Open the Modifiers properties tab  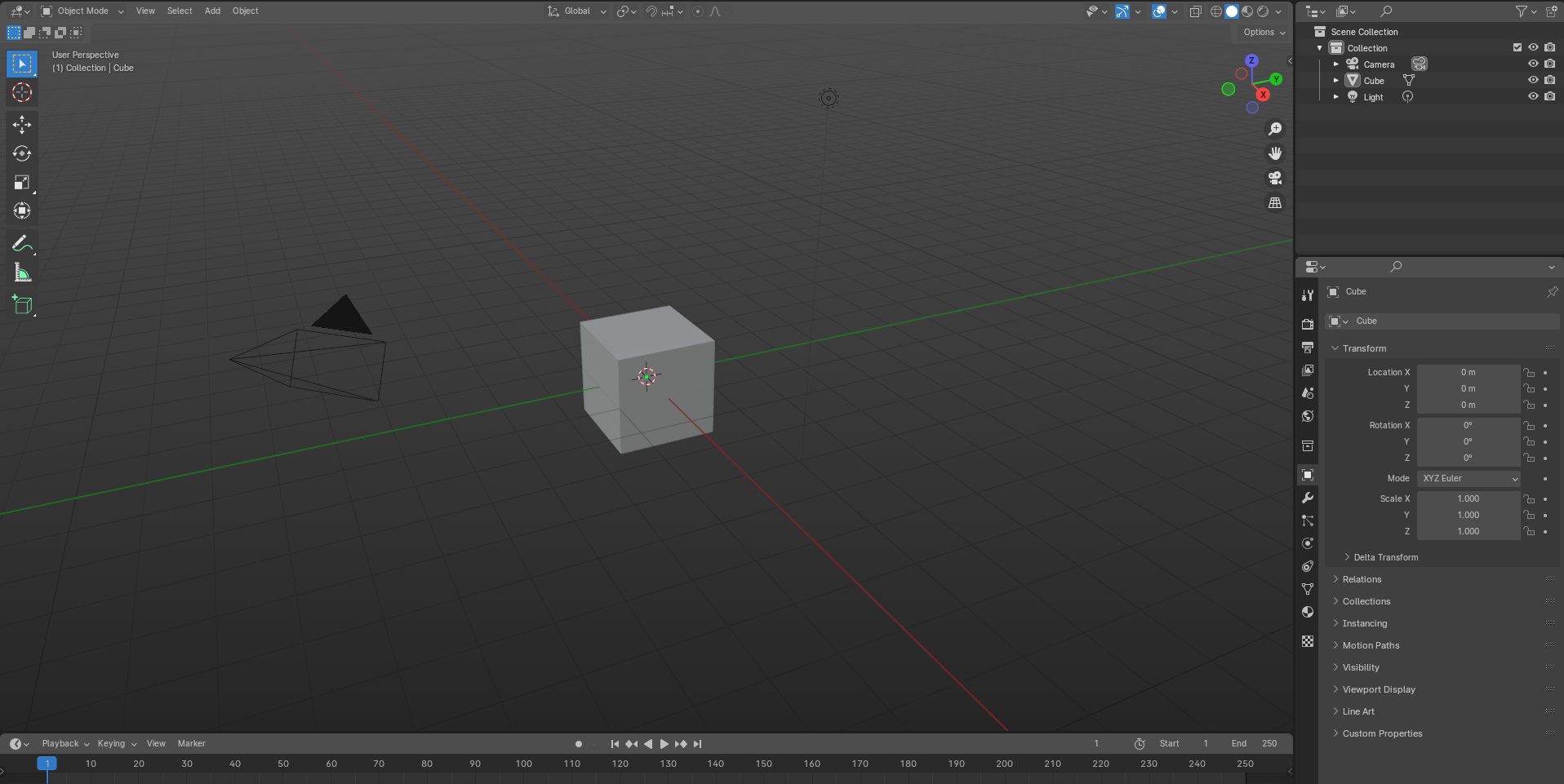click(1308, 498)
